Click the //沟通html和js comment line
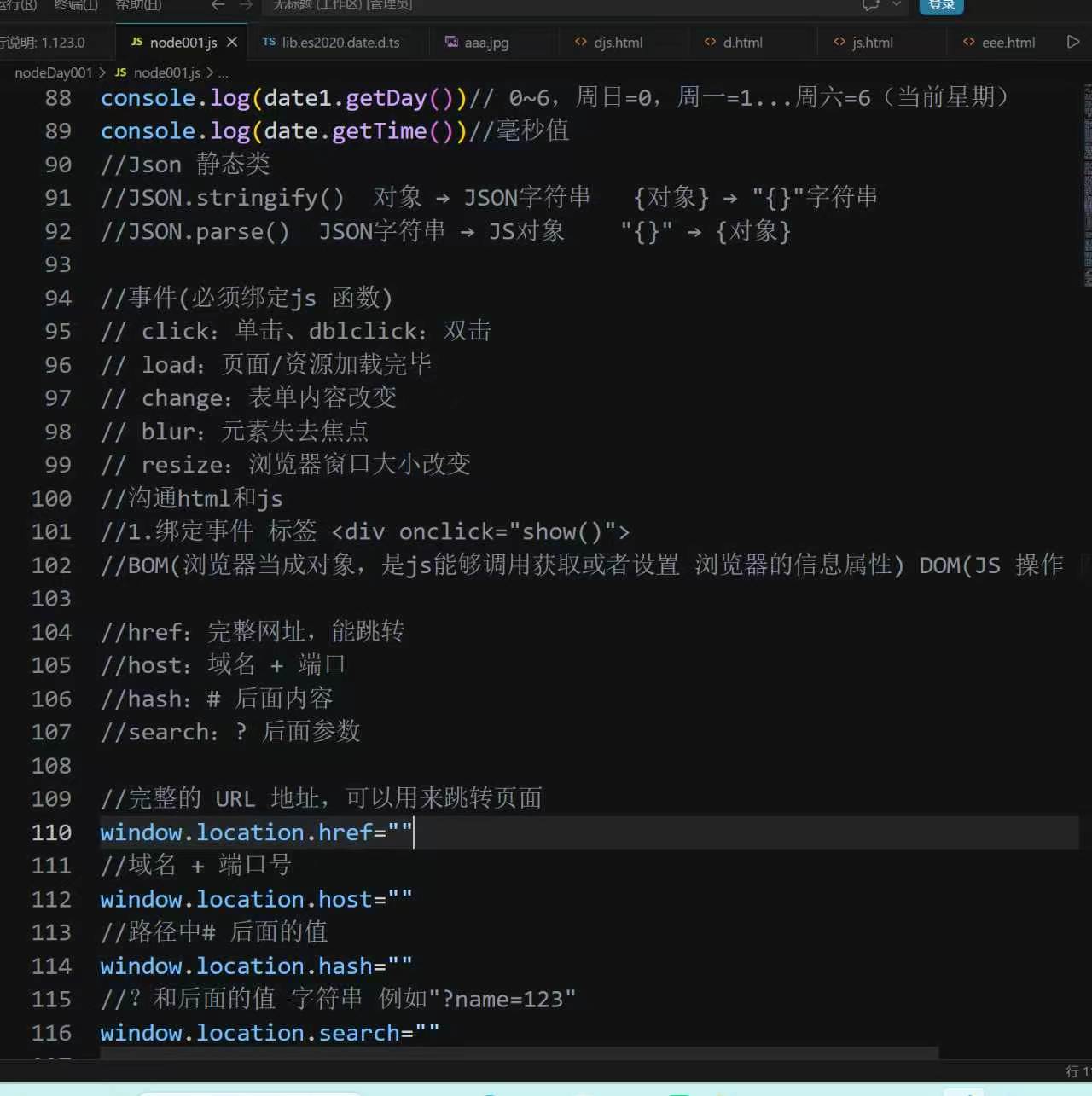Image resolution: width=1092 pixels, height=1096 pixels. 192,498
